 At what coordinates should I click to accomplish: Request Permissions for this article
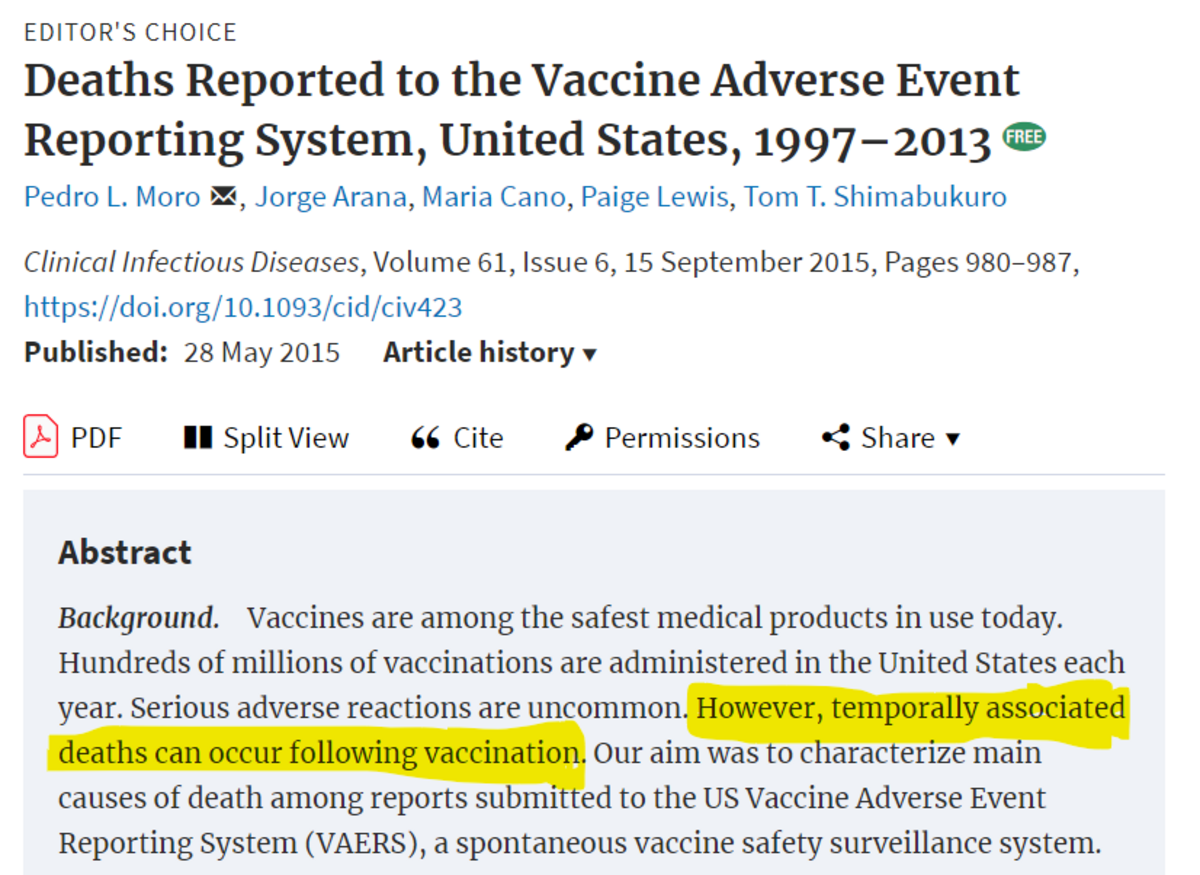682,438
